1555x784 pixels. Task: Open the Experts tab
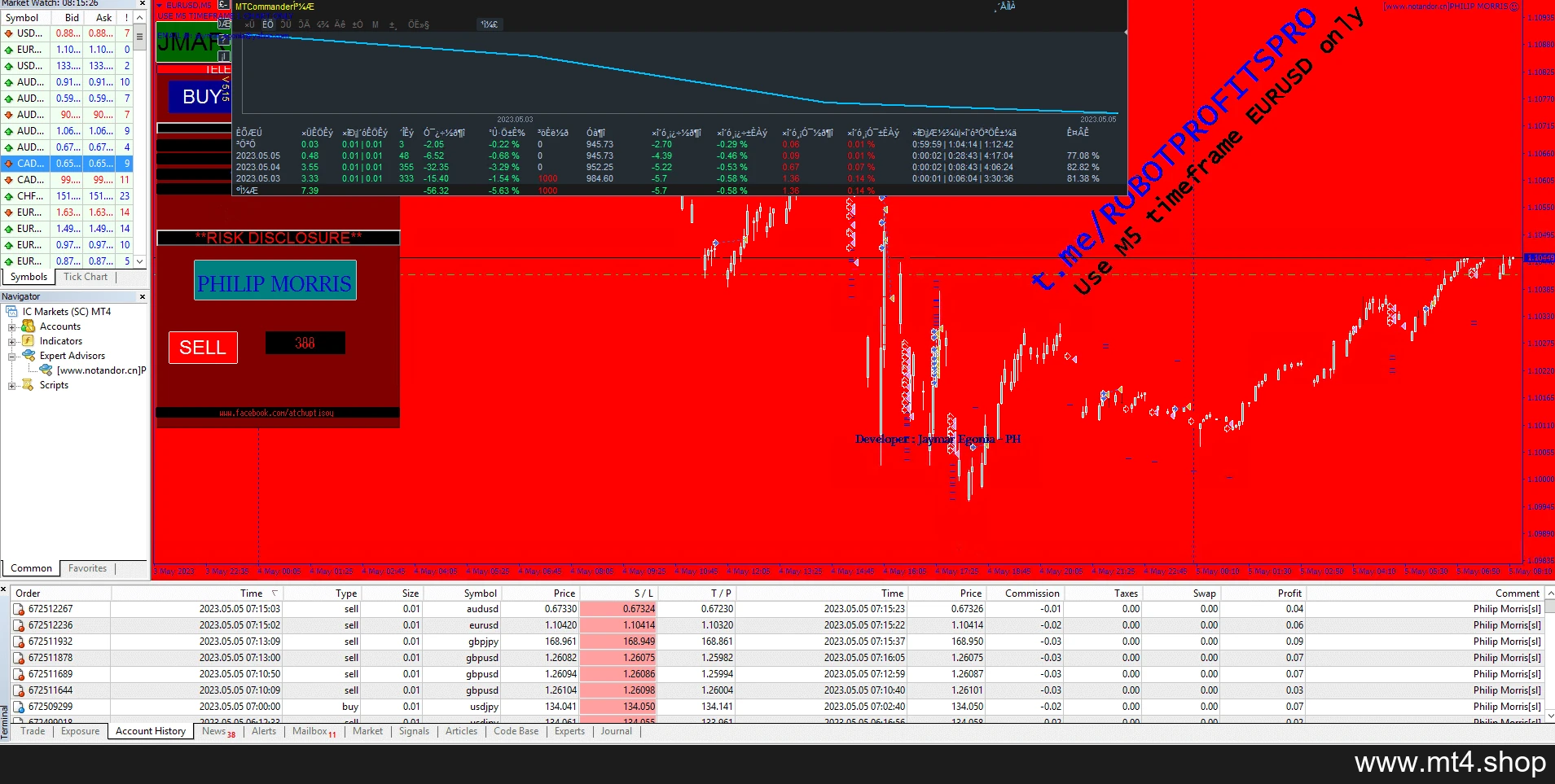[569, 731]
